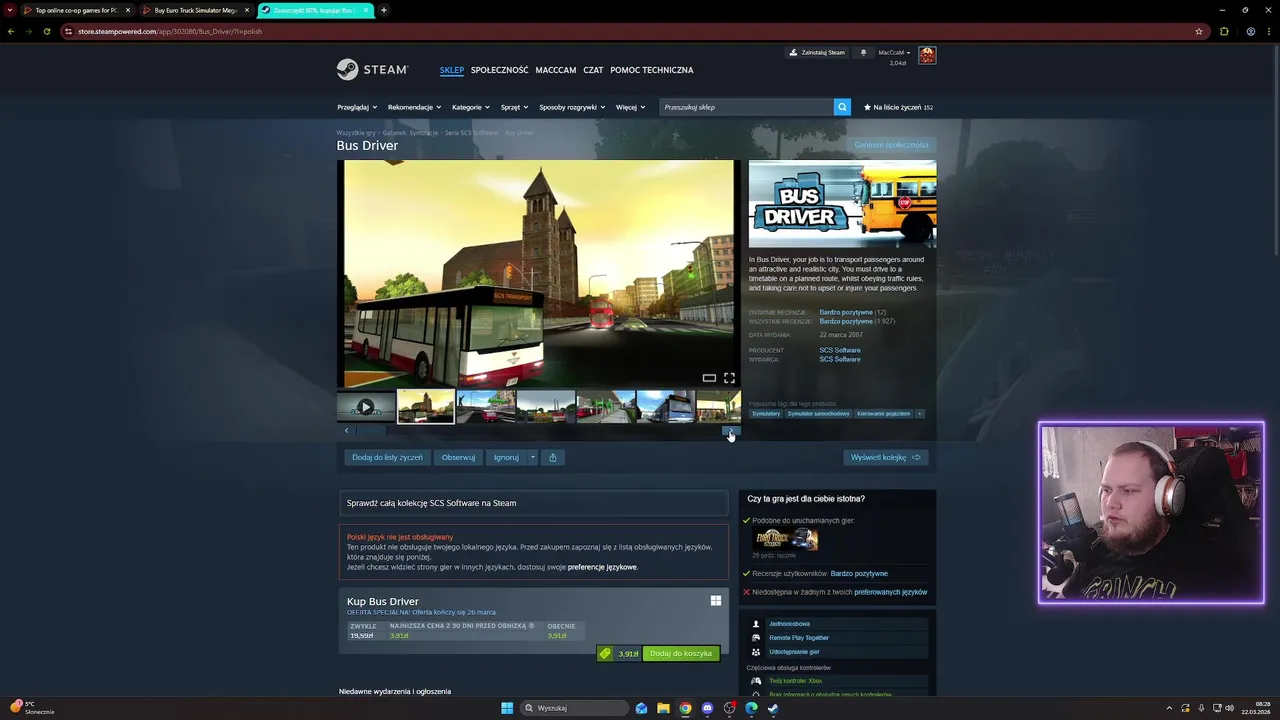1280x720 pixels.
Task: Open Centrum społeczności button
Action: click(x=891, y=145)
